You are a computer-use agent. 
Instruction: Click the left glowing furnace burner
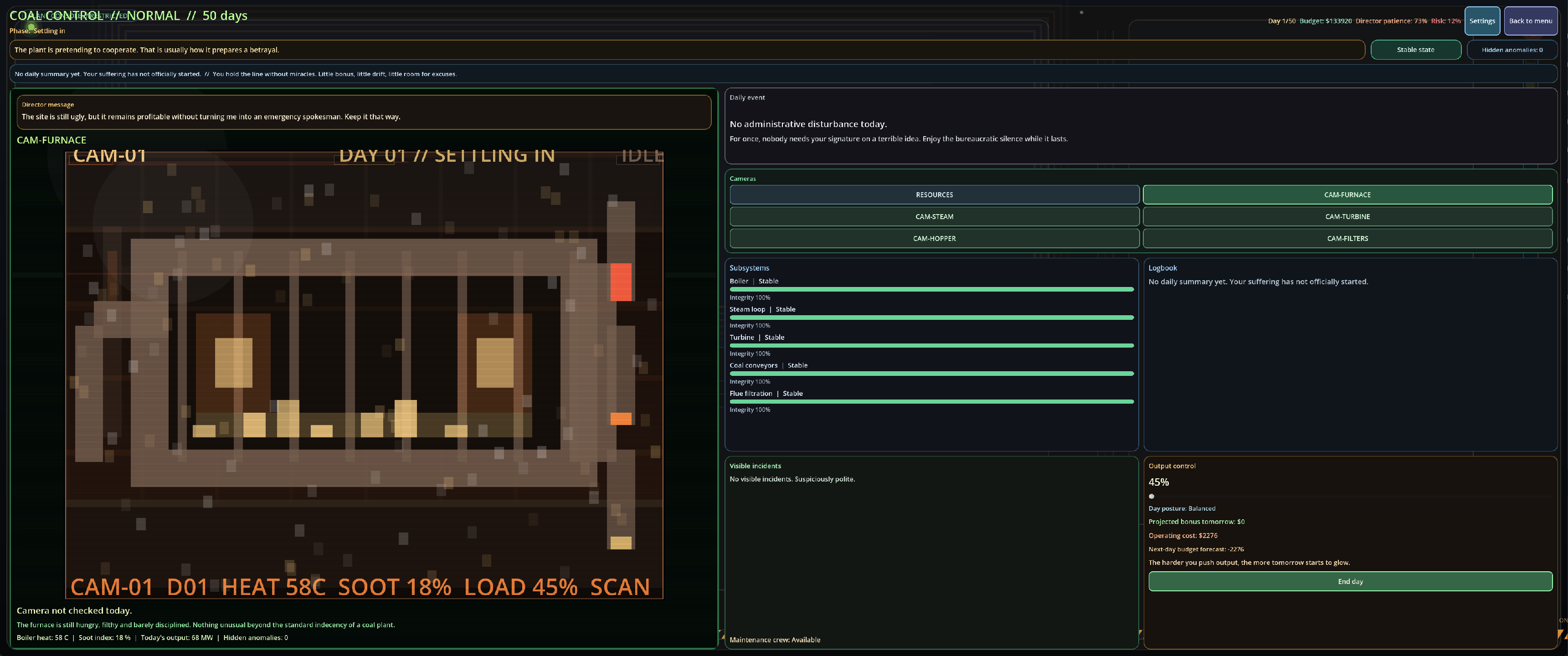(233, 363)
